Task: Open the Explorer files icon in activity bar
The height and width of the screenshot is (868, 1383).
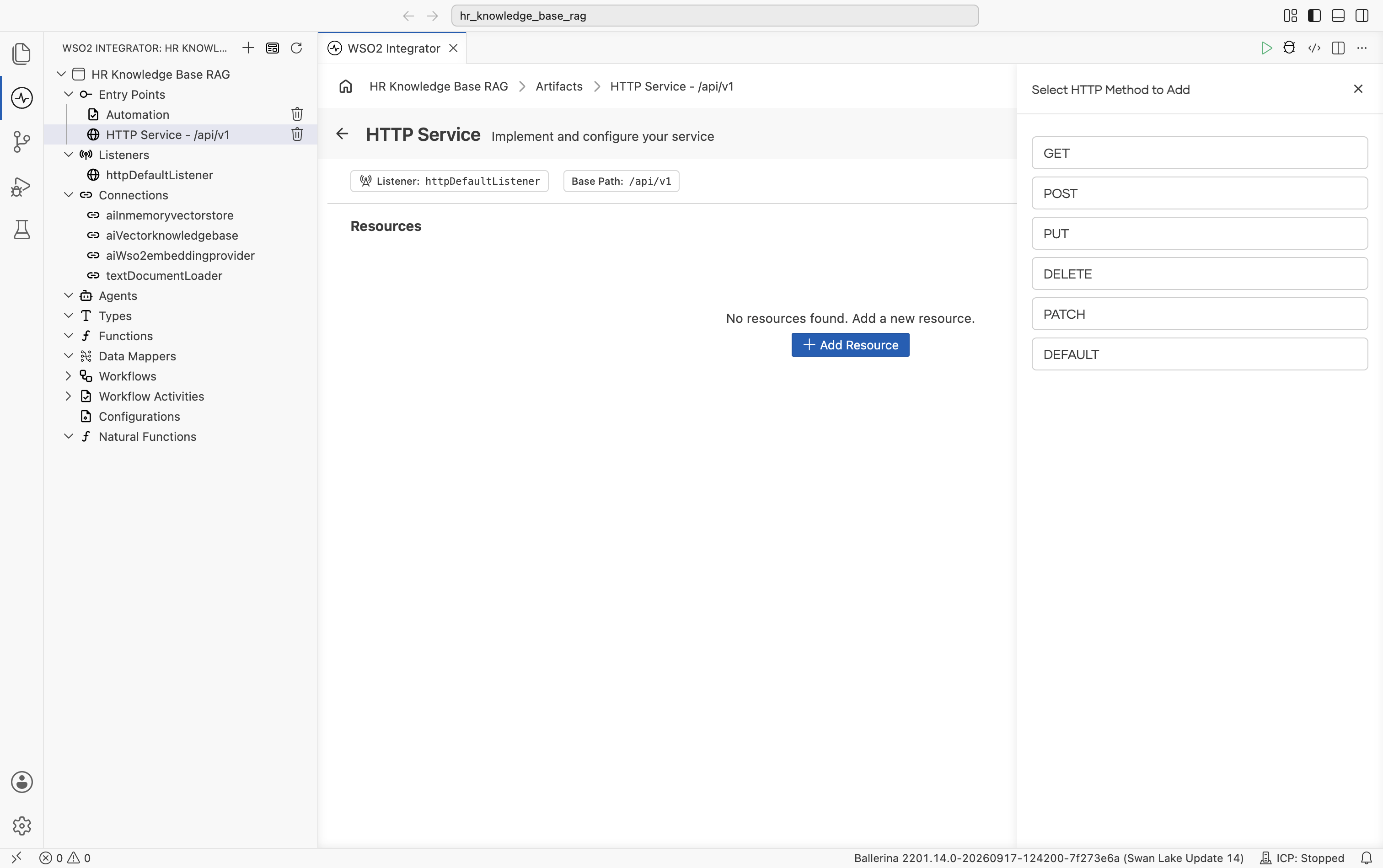Action: [x=22, y=54]
